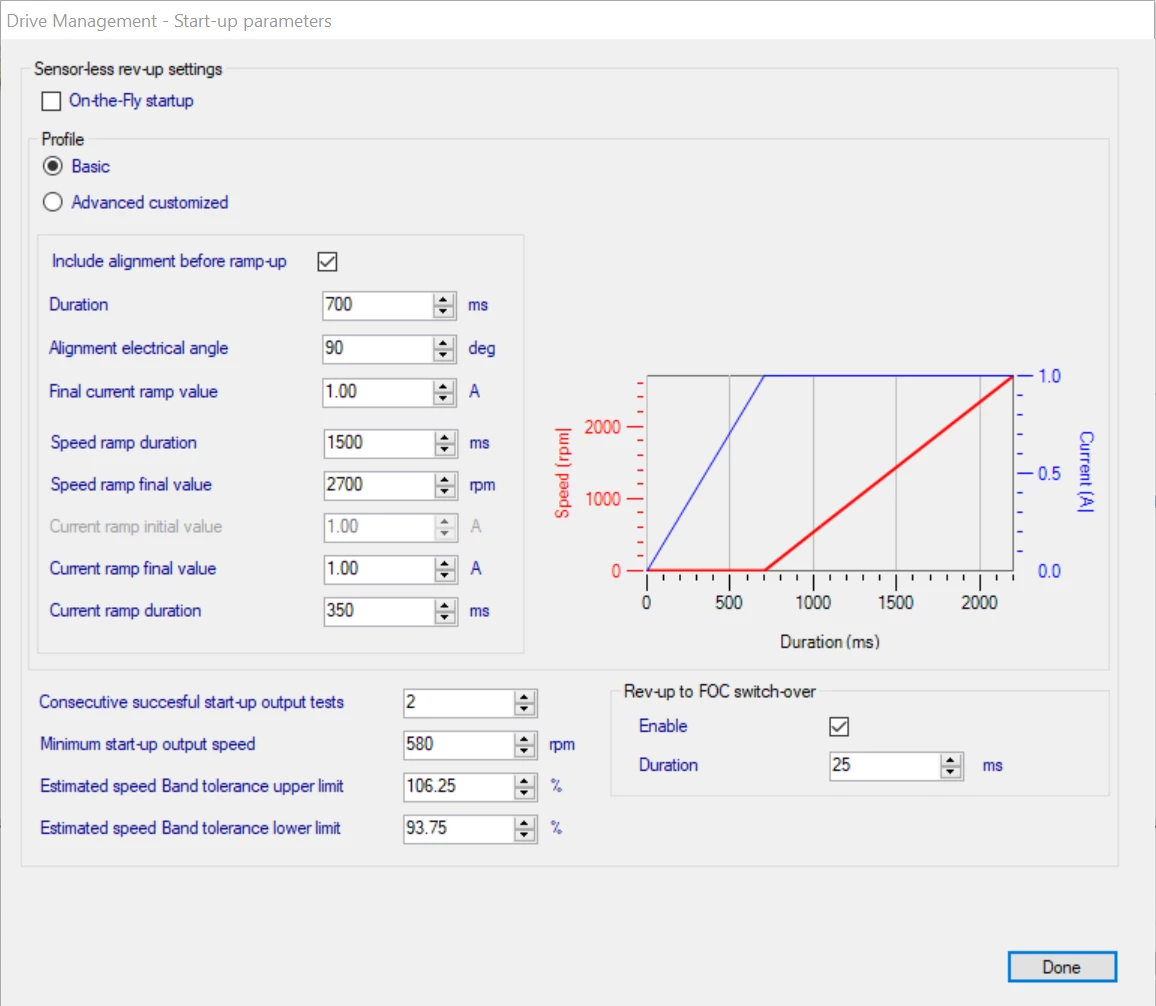Click the Final current ramp value field
This screenshot has width=1156, height=1006.
pos(377,392)
